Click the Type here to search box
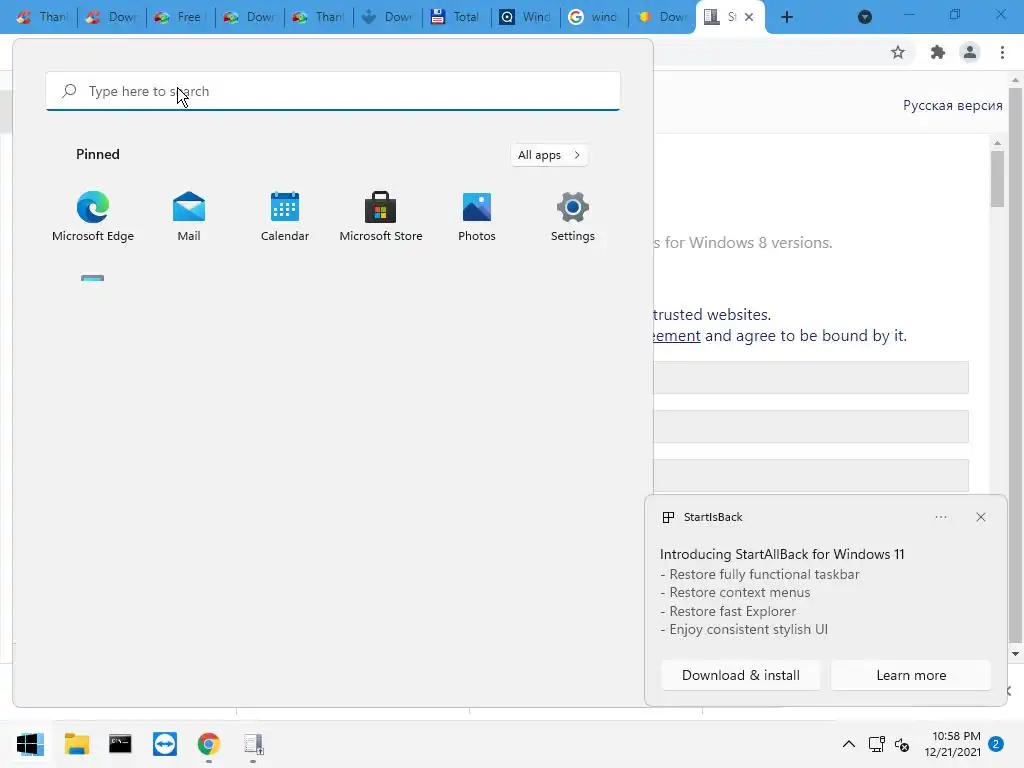 point(333,91)
